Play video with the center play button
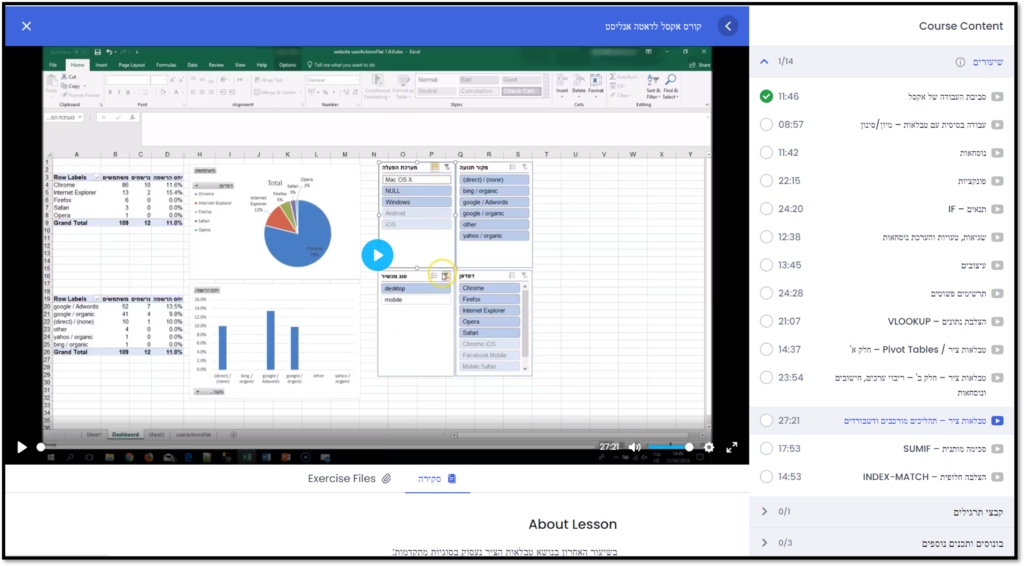Viewport: 1024px width, 566px height. (x=377, y=255)
